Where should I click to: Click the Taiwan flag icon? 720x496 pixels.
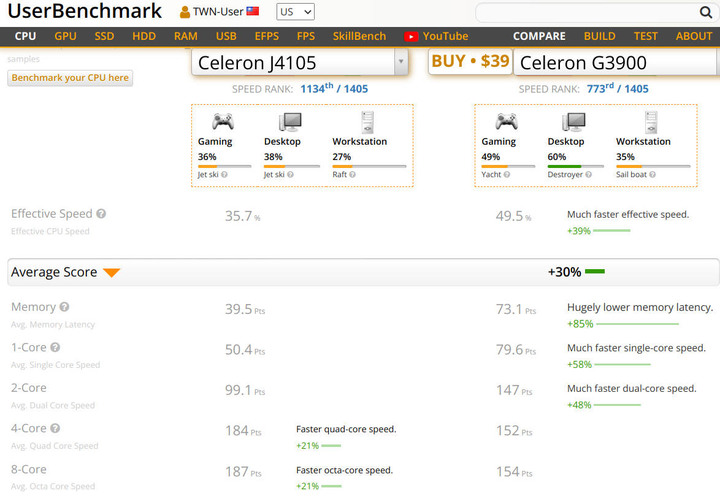(x=253, y=11)
